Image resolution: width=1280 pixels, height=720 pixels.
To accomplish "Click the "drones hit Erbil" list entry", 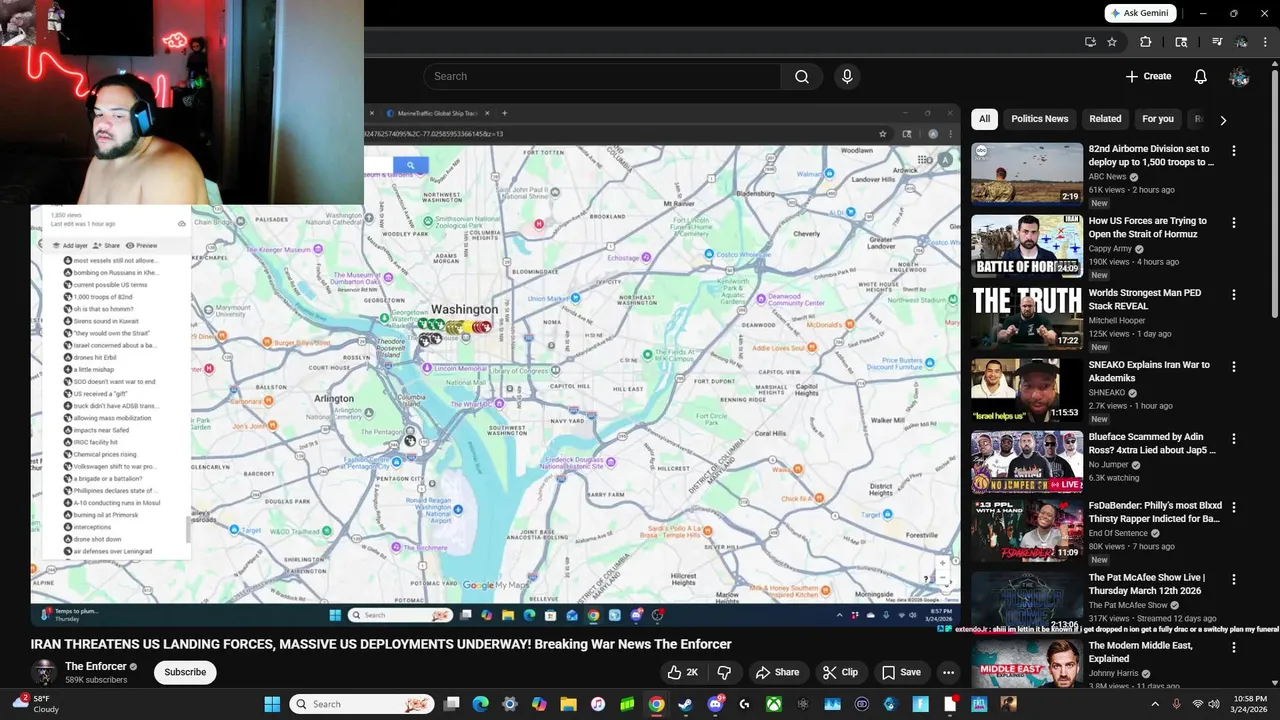I will pyautogui.click(x=94, y=357).
